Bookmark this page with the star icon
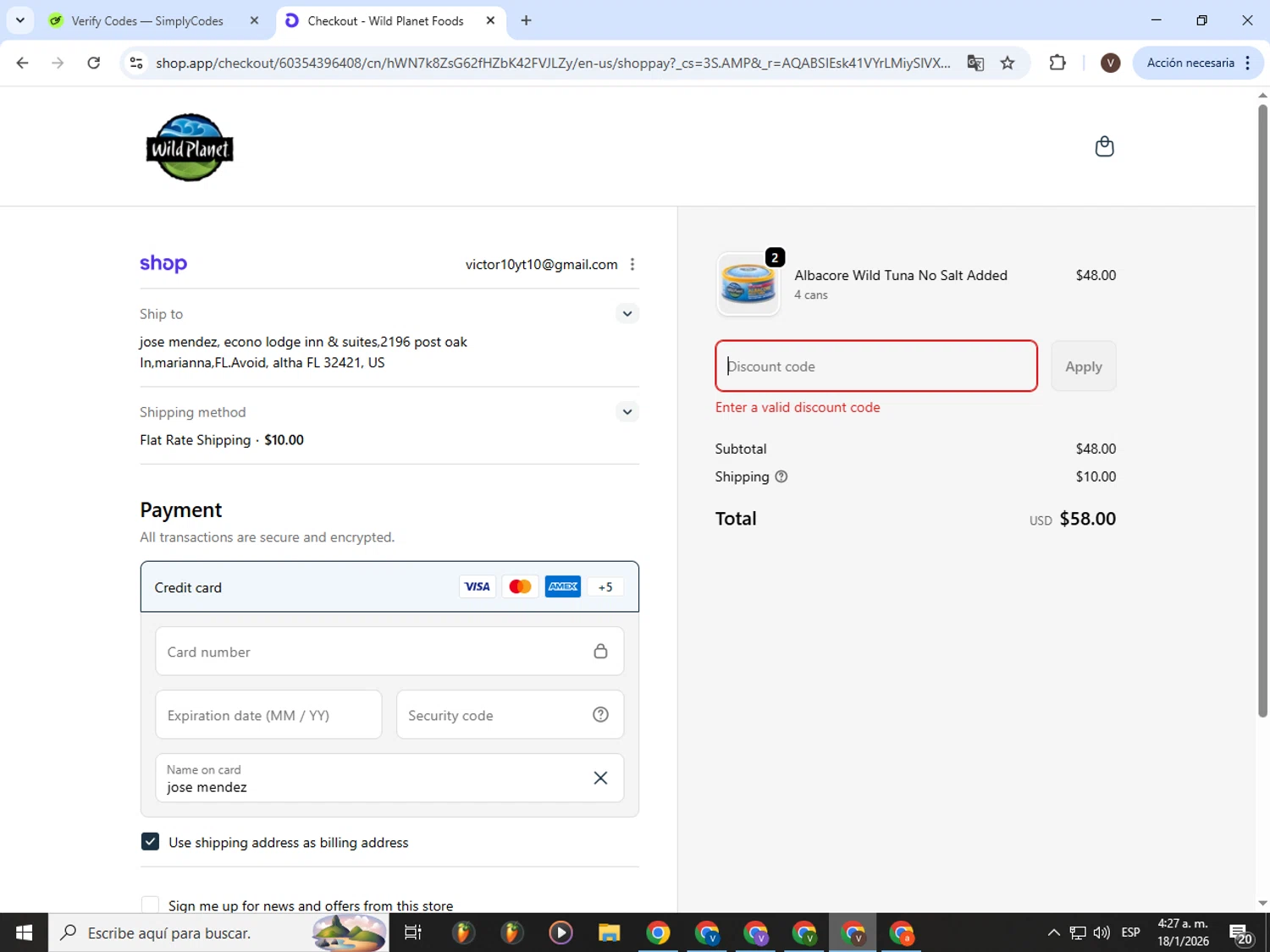 tap(1008, 63)
